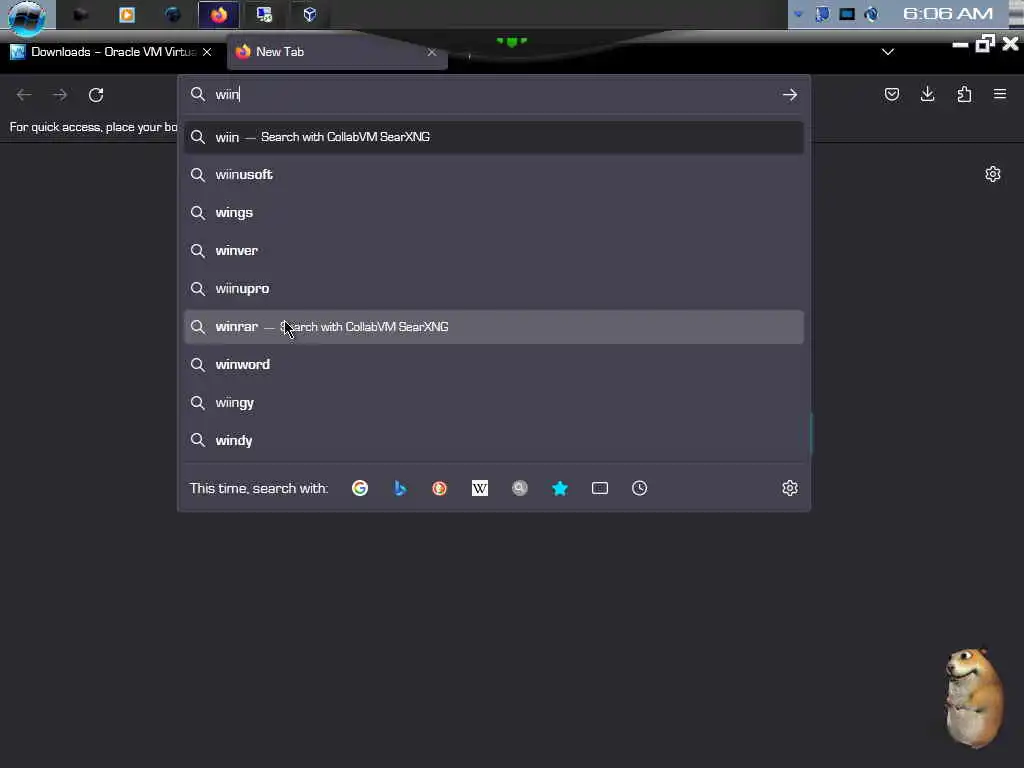Open search settings gear in the dropdown

pyautogui.click(x=790, y=488)
